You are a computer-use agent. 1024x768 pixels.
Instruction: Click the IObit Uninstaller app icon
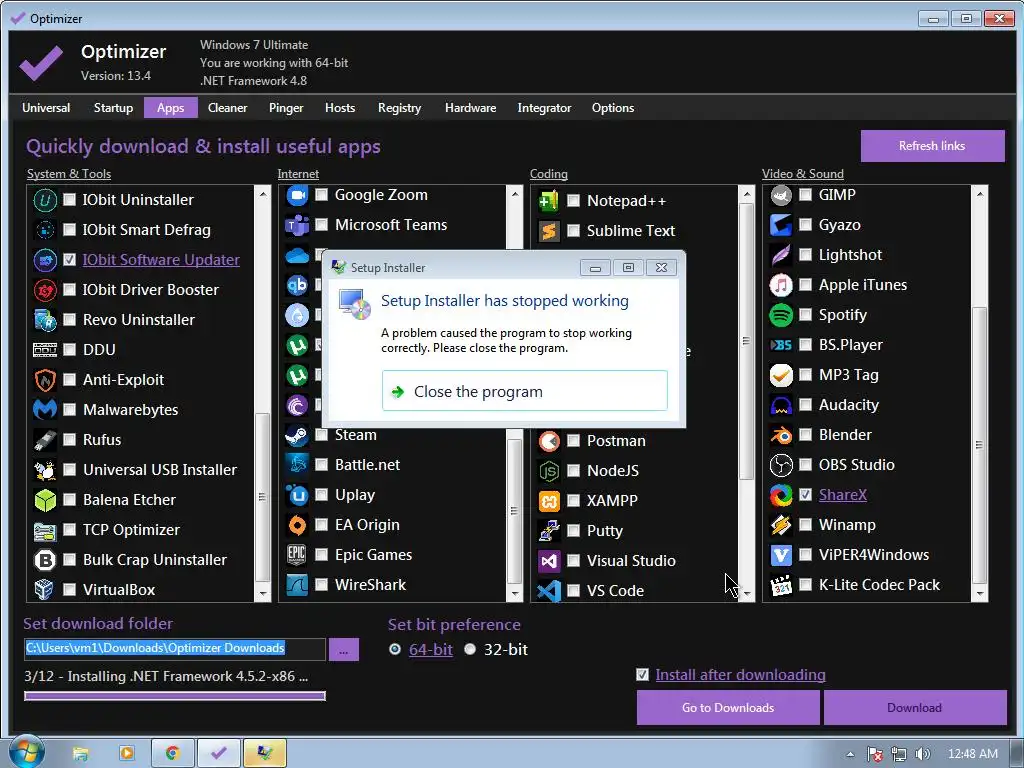(45, 200)
